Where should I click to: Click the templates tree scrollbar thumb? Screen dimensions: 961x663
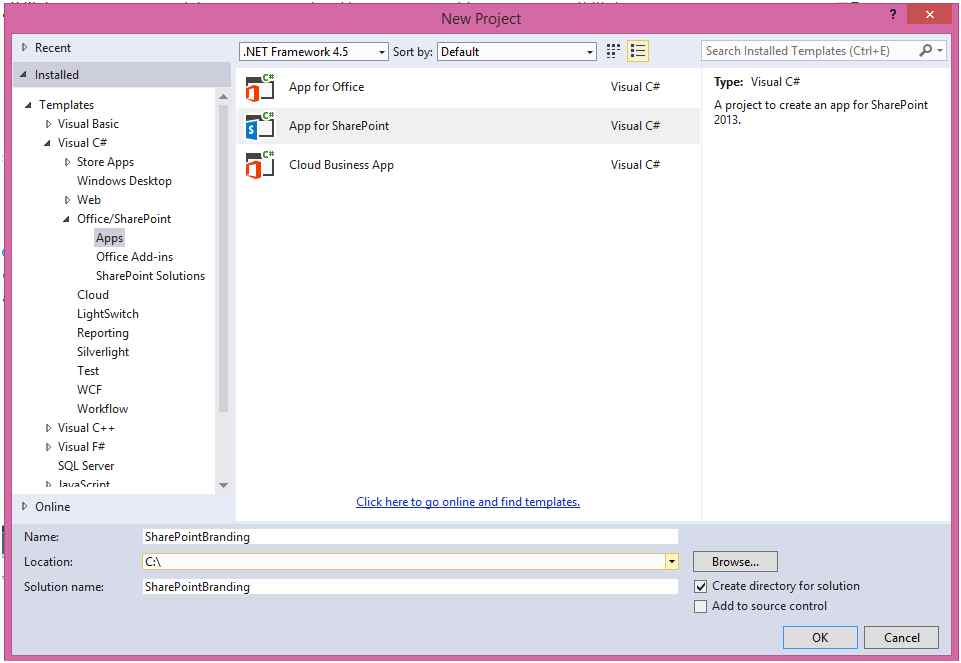(223, 258)
